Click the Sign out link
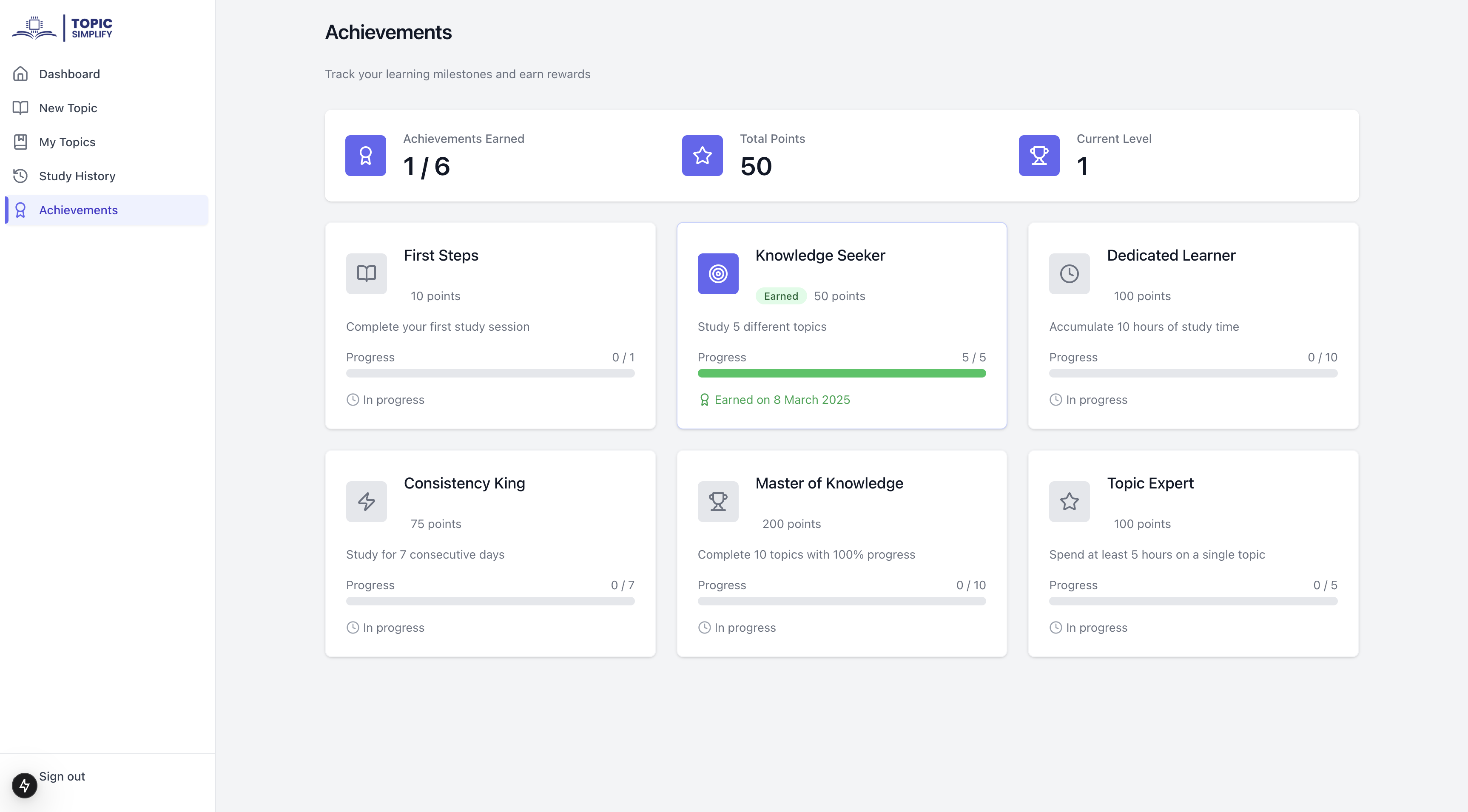 pyautogui.click(x=62, y=776)
